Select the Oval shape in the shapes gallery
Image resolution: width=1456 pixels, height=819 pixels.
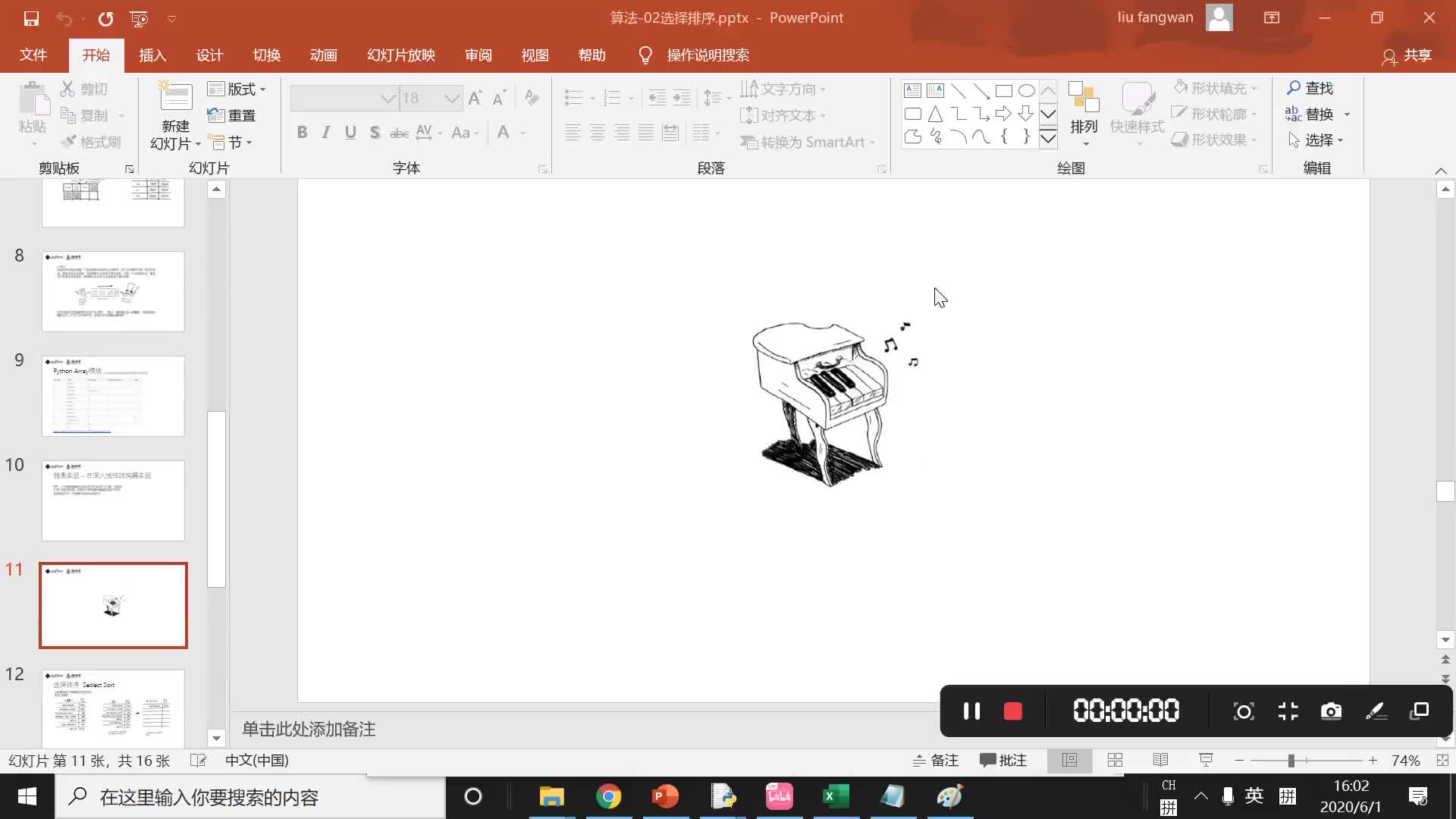tap(1026, 91)
